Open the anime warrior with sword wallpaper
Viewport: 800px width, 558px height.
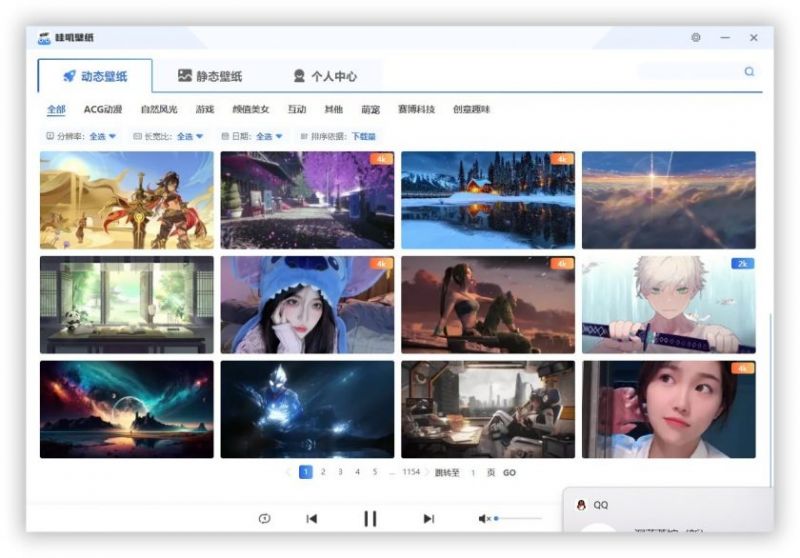click(127, 200)
